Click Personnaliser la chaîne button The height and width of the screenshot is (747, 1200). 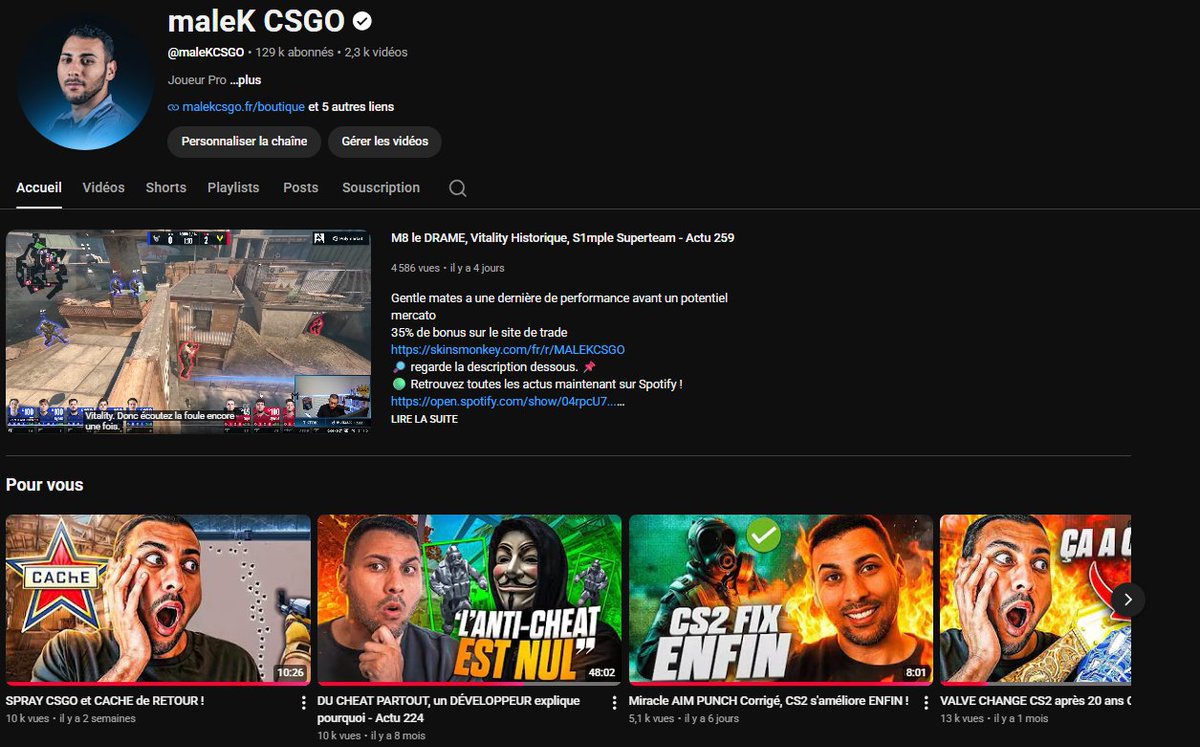point(244,141)
